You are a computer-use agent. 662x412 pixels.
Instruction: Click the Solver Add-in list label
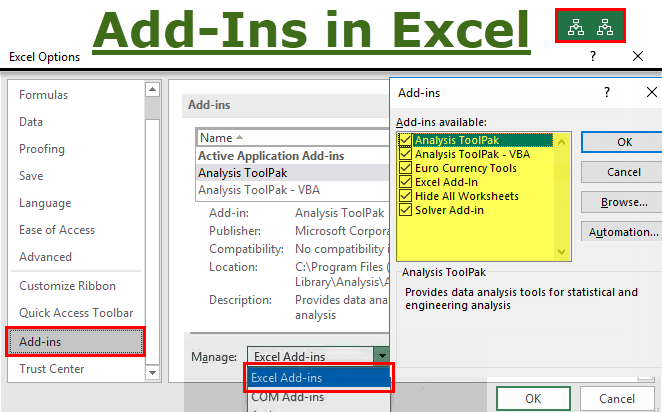tap(449, 210)
